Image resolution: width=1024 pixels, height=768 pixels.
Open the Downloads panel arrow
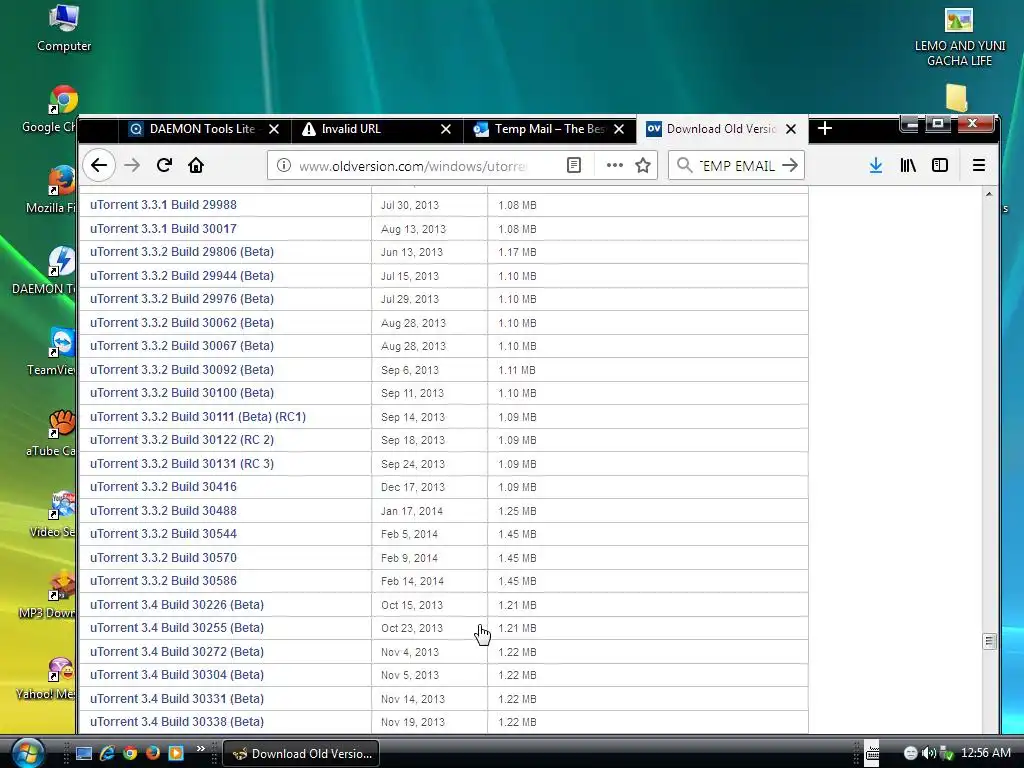(876, 165)
